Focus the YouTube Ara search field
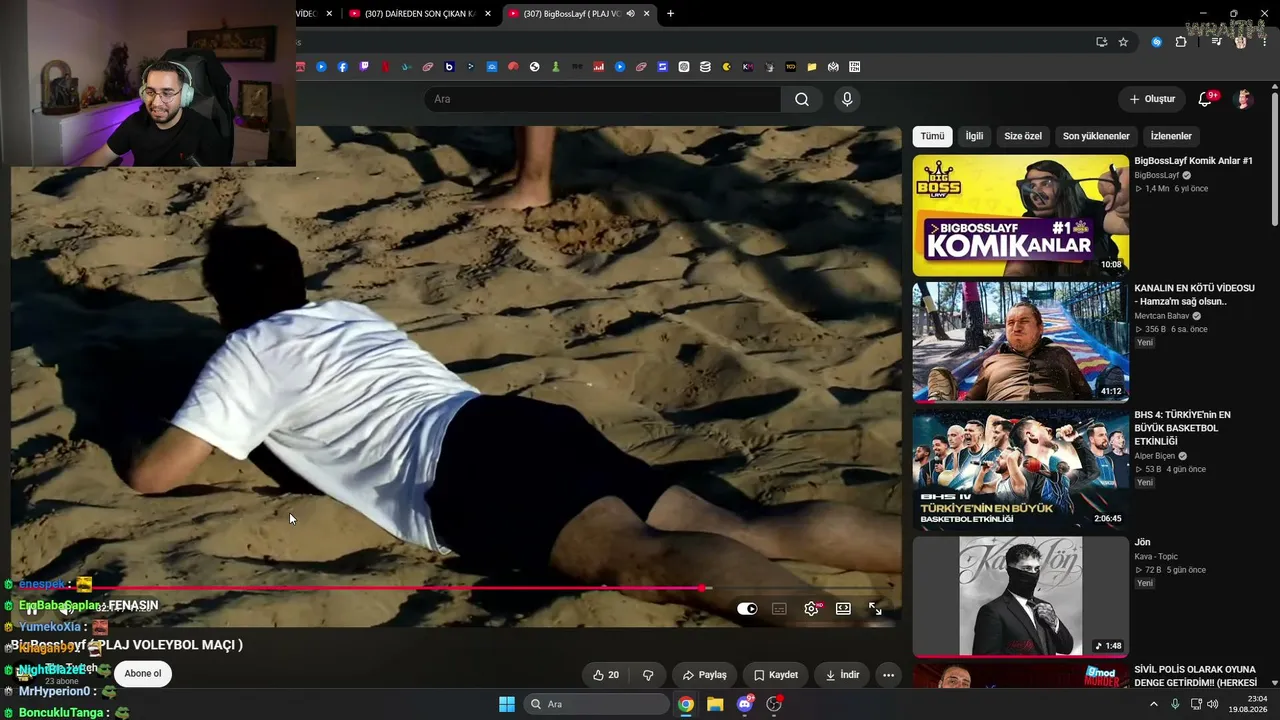The width and height of the screenshot is (1280, 720). point(603,99)
